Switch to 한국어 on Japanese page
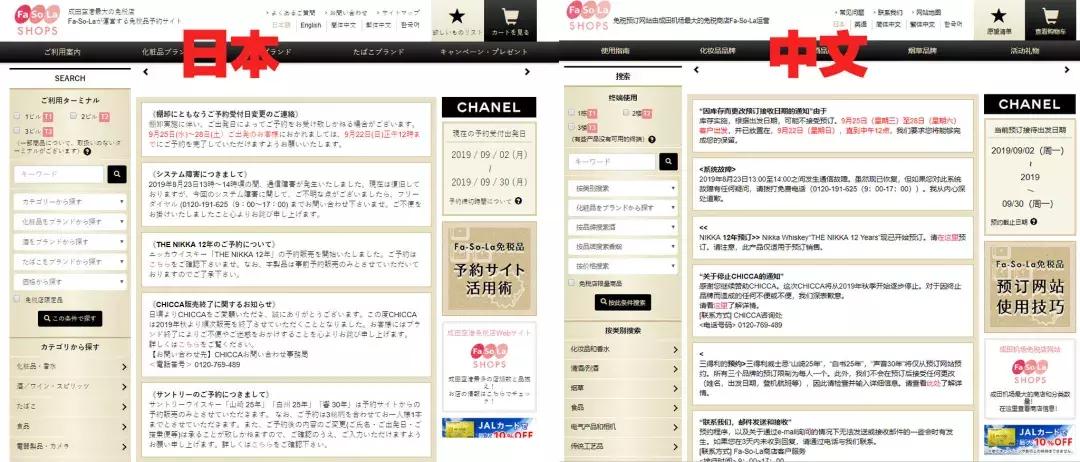Screen dimensions: 1080x462 coord(410,25)
